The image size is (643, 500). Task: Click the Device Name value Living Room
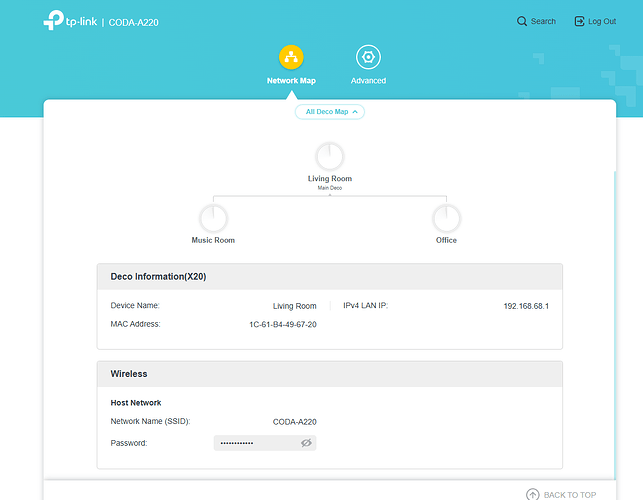tap(294, 306)
